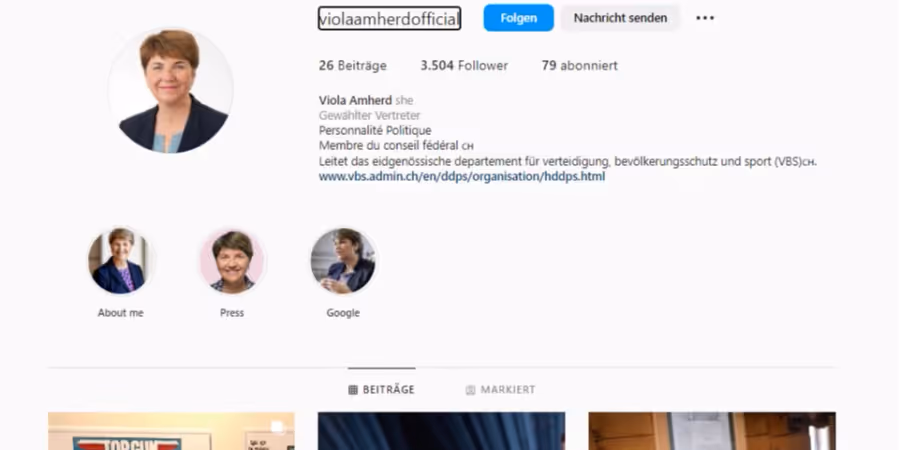Screen dimensions: 900x450
Task: Open the About me story highlight
Action: click(119, 261)
